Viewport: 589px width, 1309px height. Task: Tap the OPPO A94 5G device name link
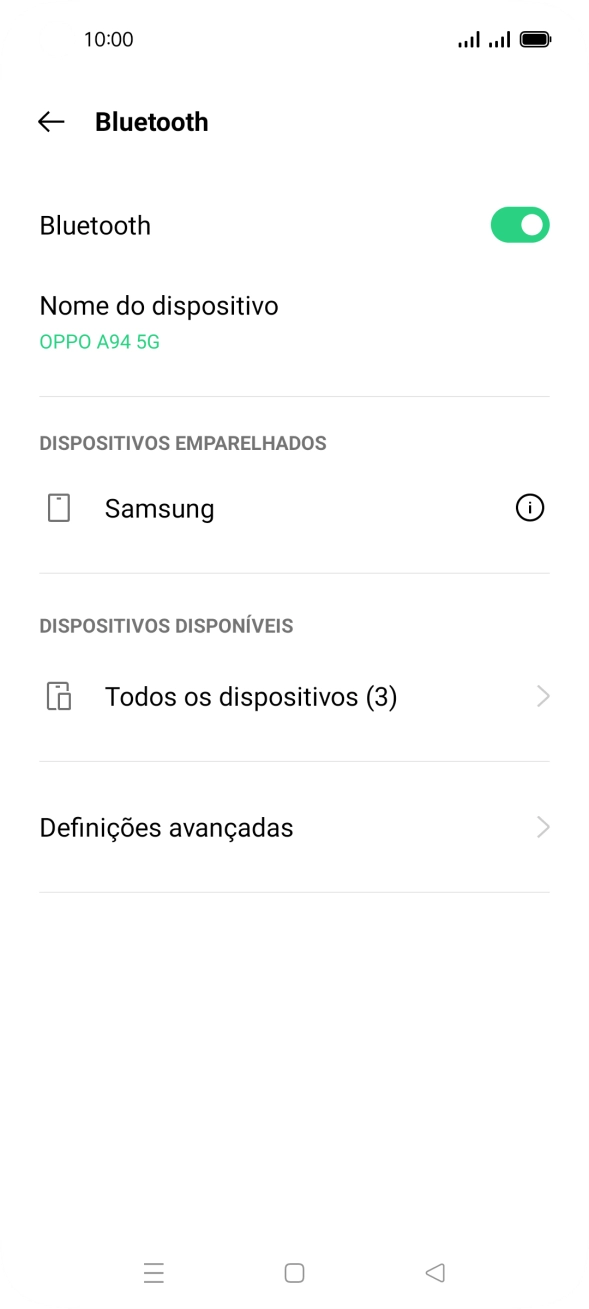click(97, 342)
